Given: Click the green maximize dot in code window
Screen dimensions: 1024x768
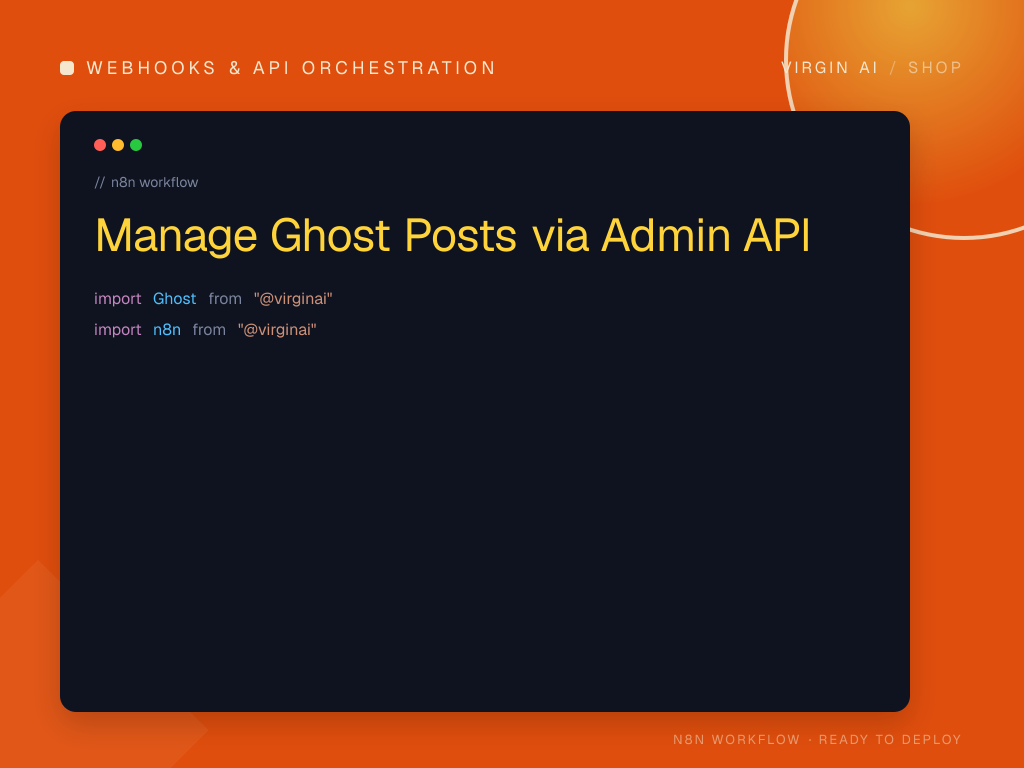Looking at the screenshot, I should (x=136, y=145).
